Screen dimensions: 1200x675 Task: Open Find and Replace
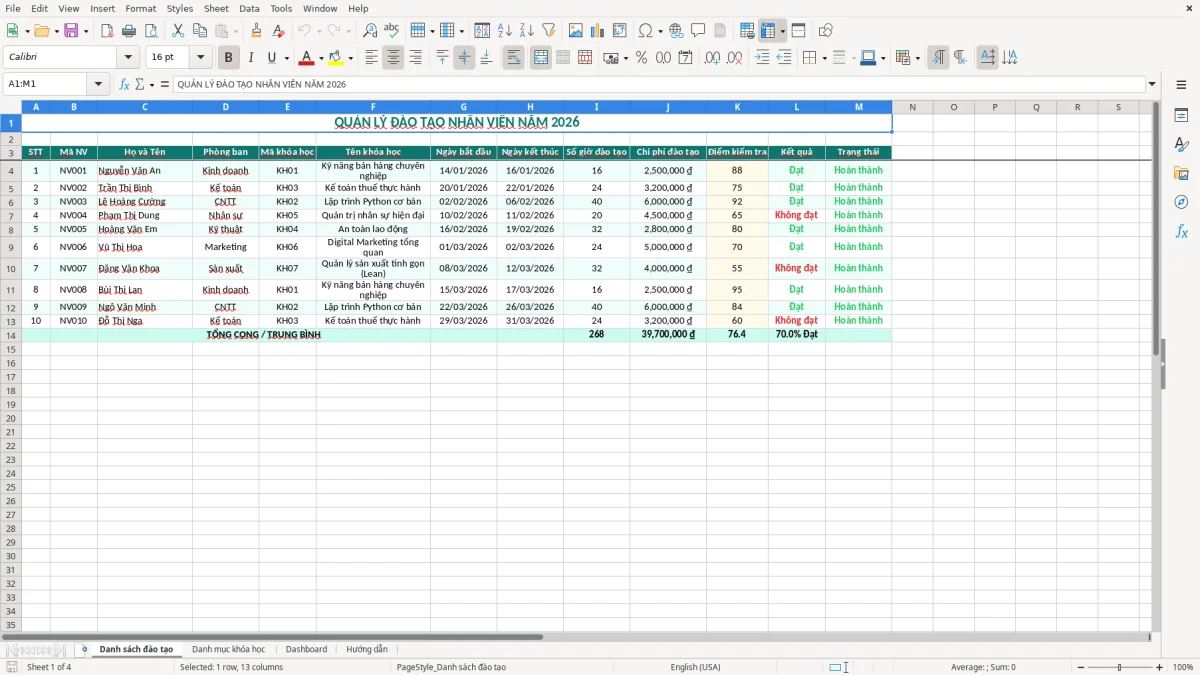370,31
